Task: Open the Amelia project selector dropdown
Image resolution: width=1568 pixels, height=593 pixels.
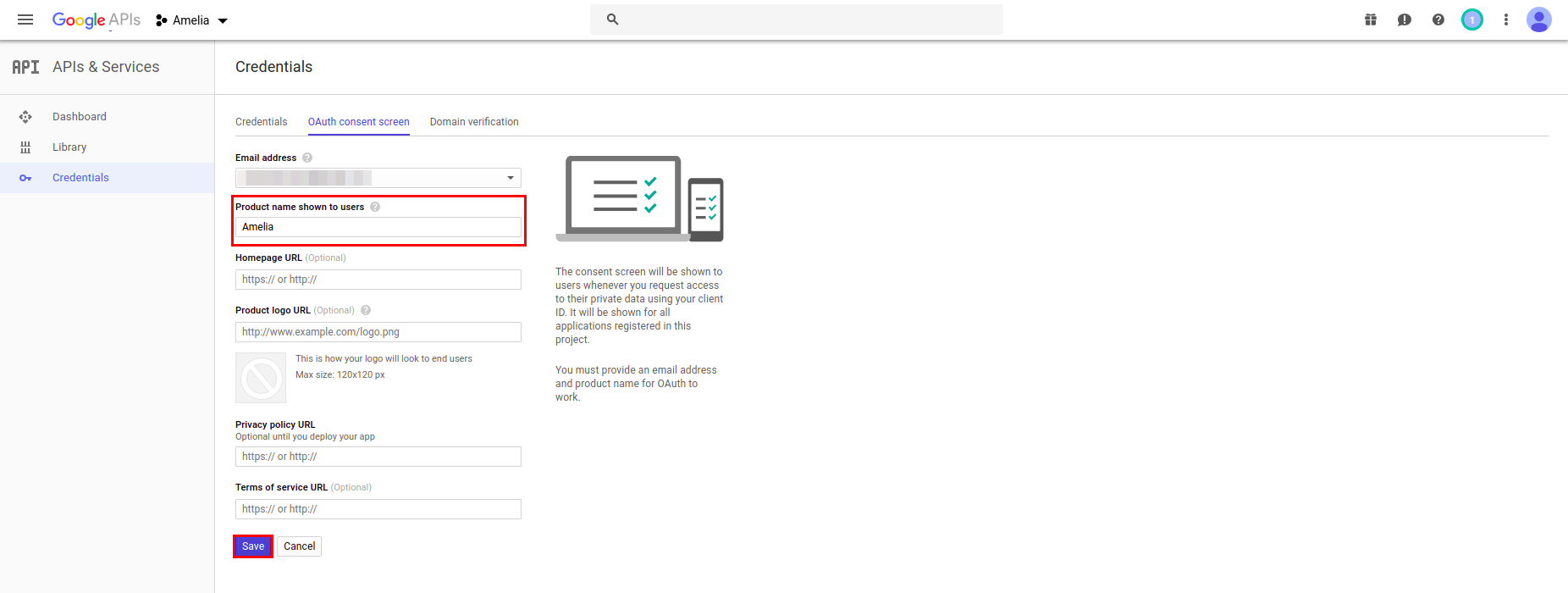Action: click(x=192, y=20)
